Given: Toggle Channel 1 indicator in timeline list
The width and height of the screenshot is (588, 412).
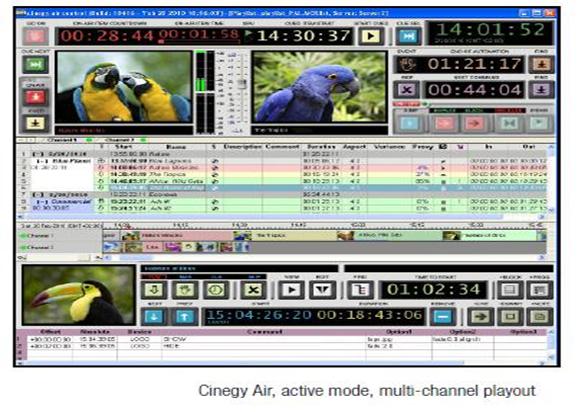Looking at the screenshot, I should [23, 236].
